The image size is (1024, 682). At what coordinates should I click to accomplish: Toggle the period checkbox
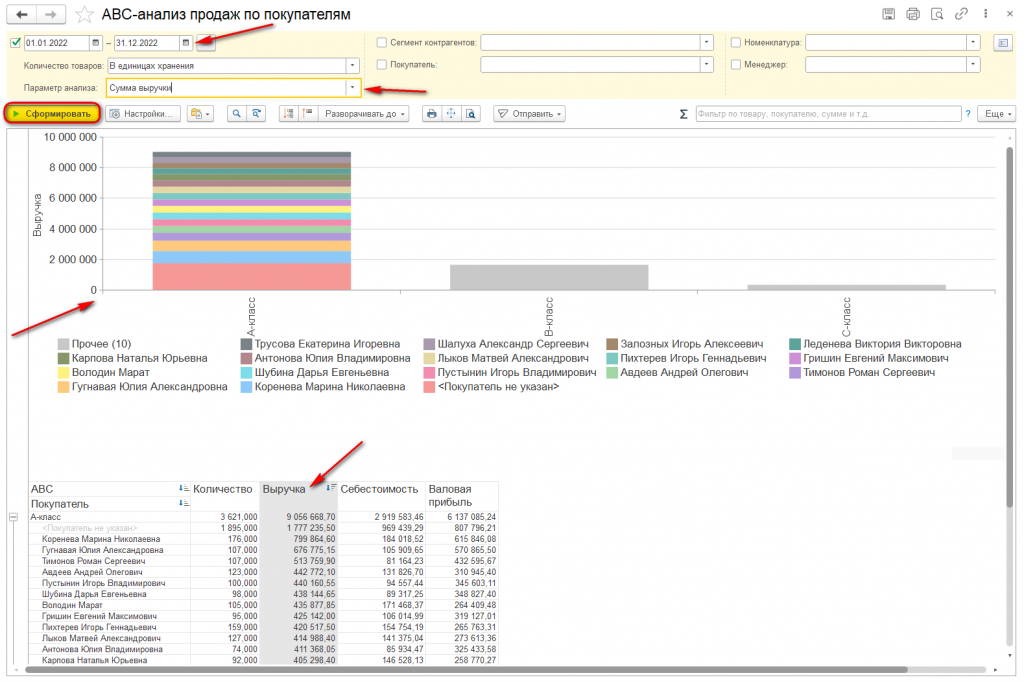(x=16, y=43)
